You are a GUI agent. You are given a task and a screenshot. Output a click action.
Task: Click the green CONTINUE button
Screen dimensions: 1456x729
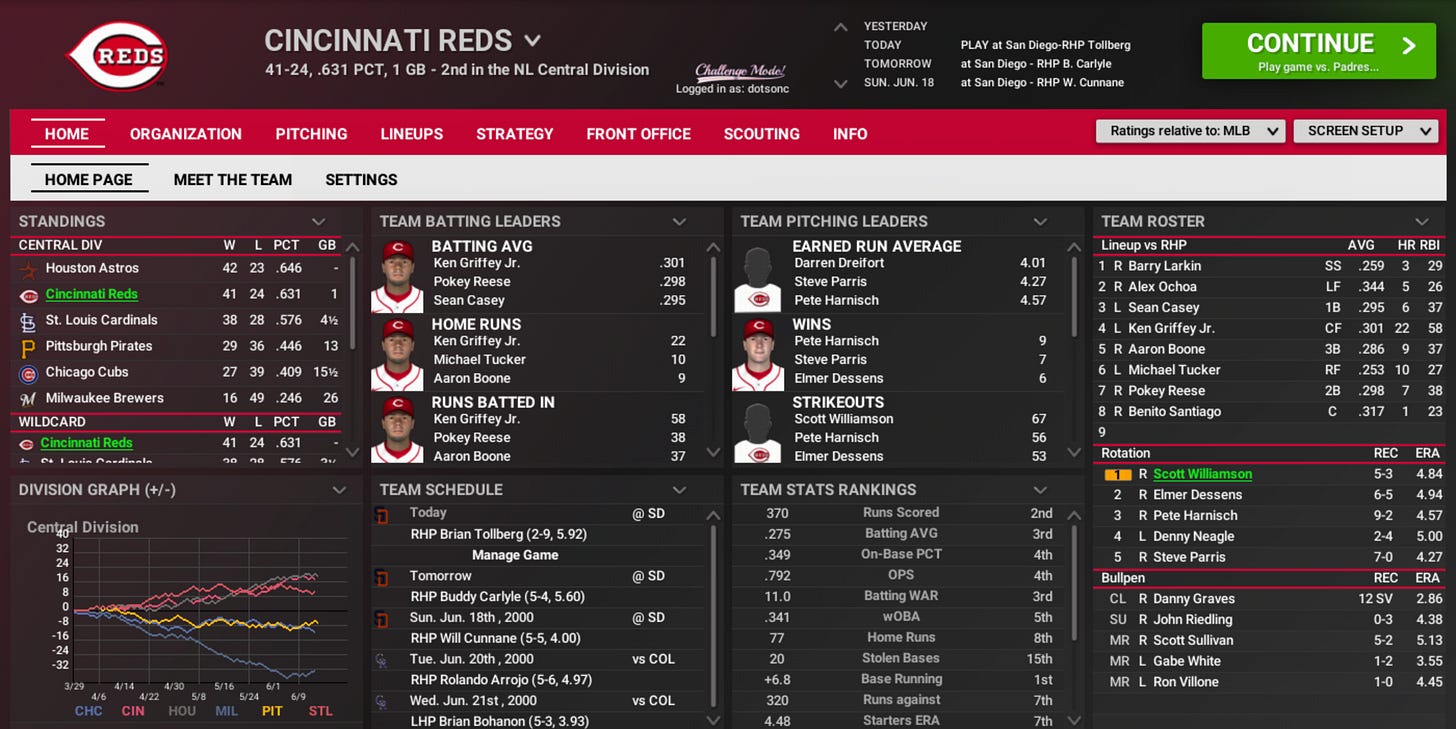1319,52
